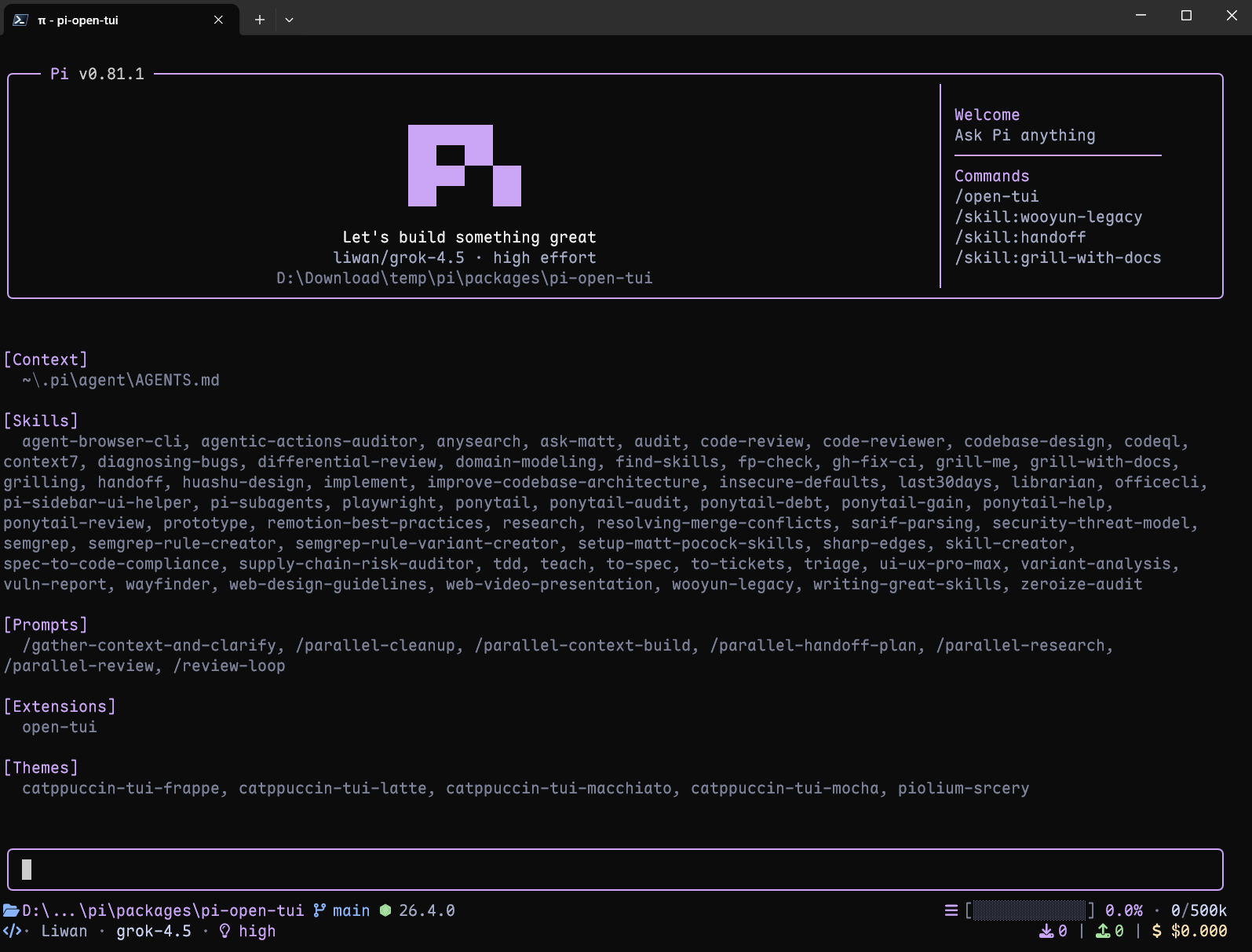
Task: Click the D:\...\pi\packages\pi-open-tui status path
Action: [162, 910]
